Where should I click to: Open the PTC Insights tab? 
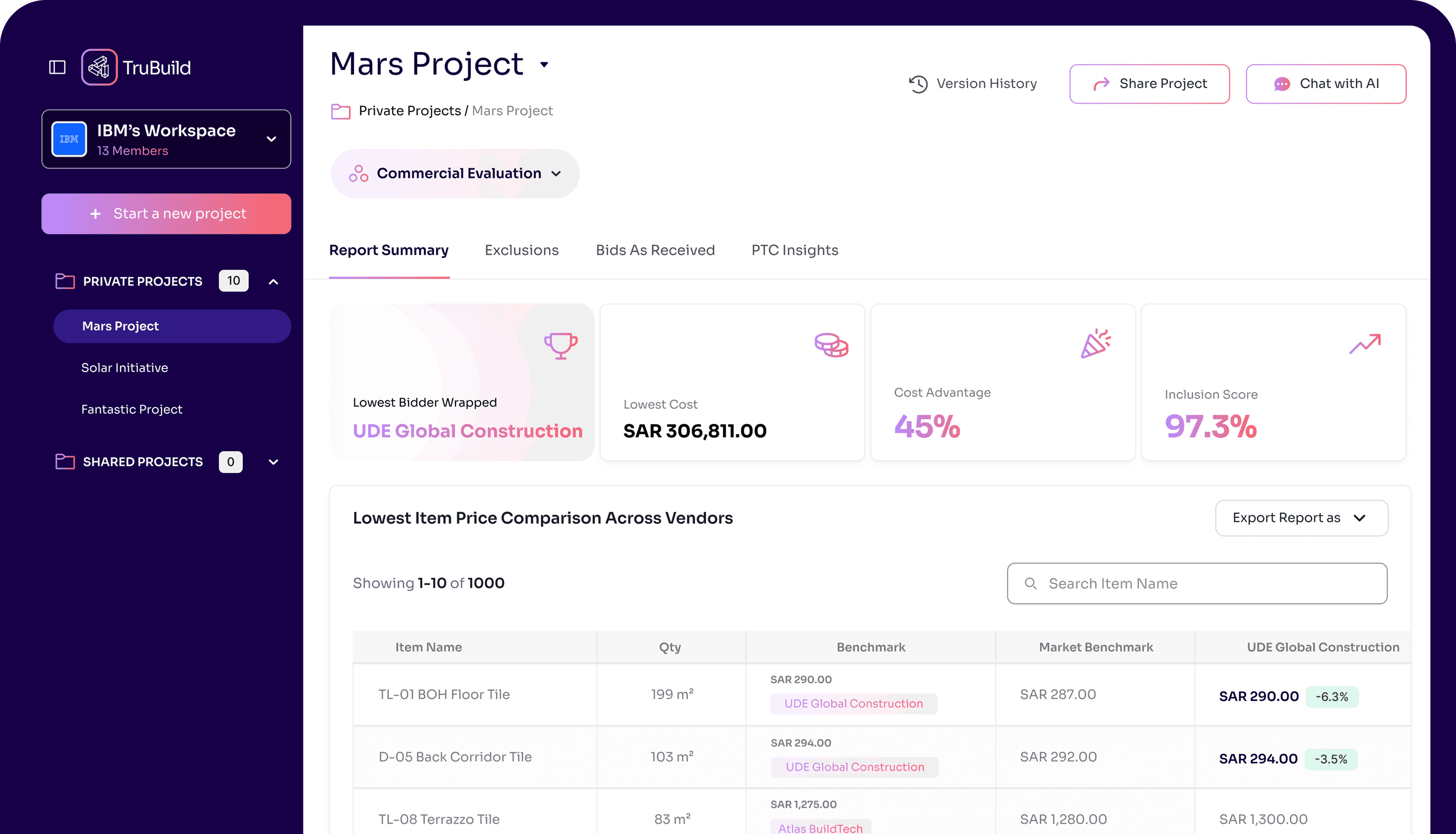pyautogui.click(x=795, y=250)
